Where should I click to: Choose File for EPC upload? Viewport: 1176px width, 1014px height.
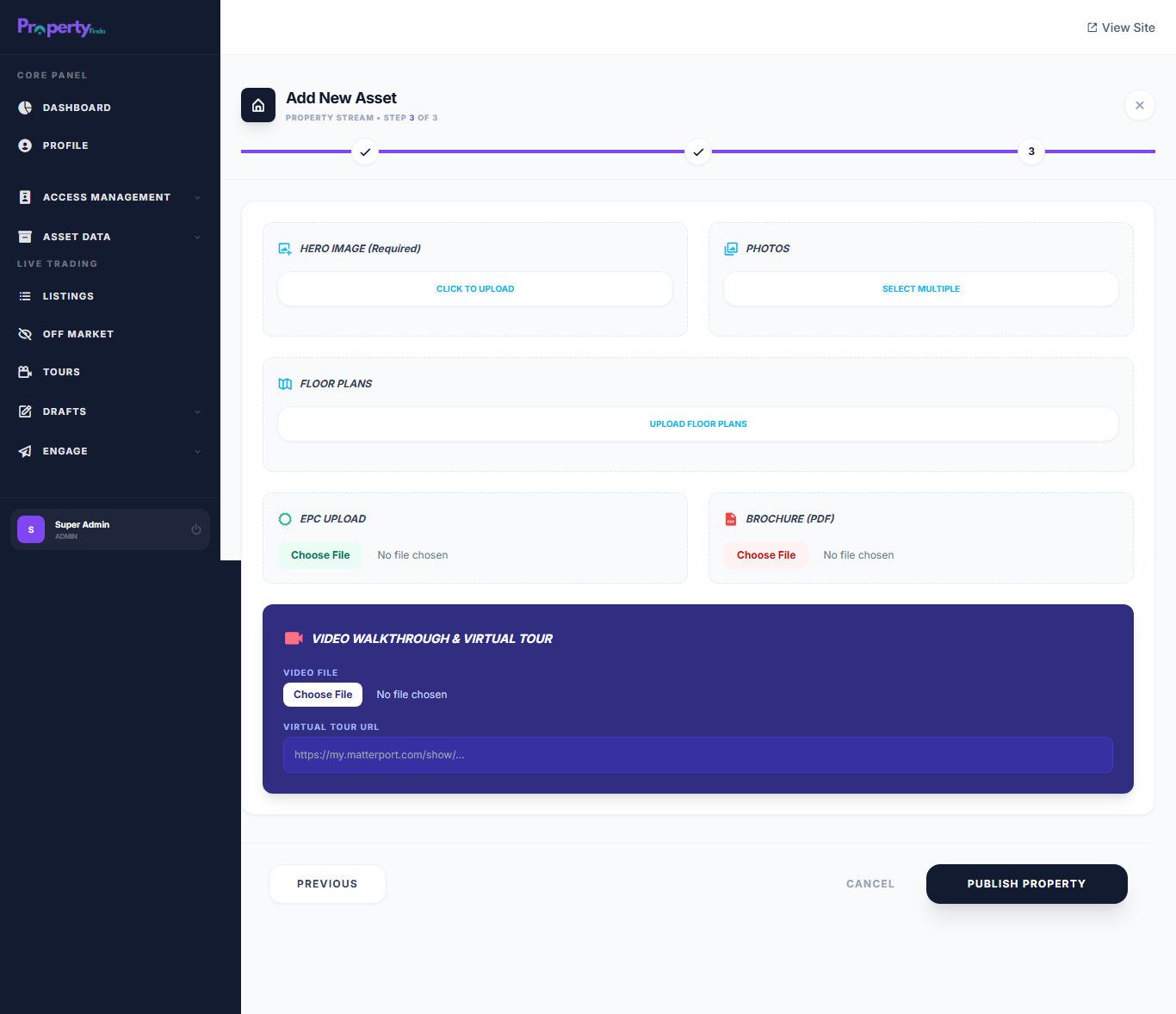[x=320, y=555]
